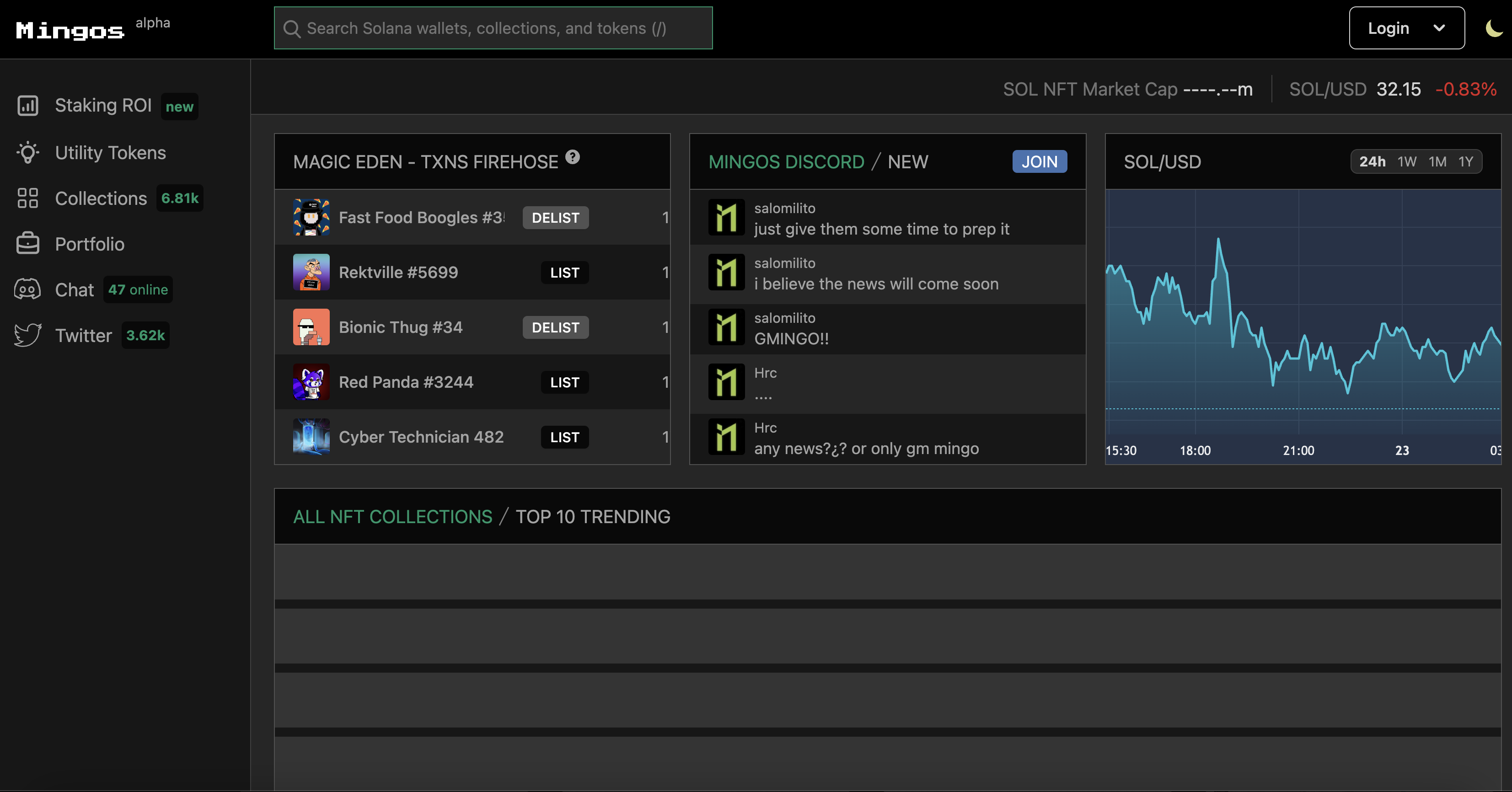This screenshot has width=1512, height=792.
Task: Click the Discord chat icon in sidebar
Action: (x=27, y=290)
